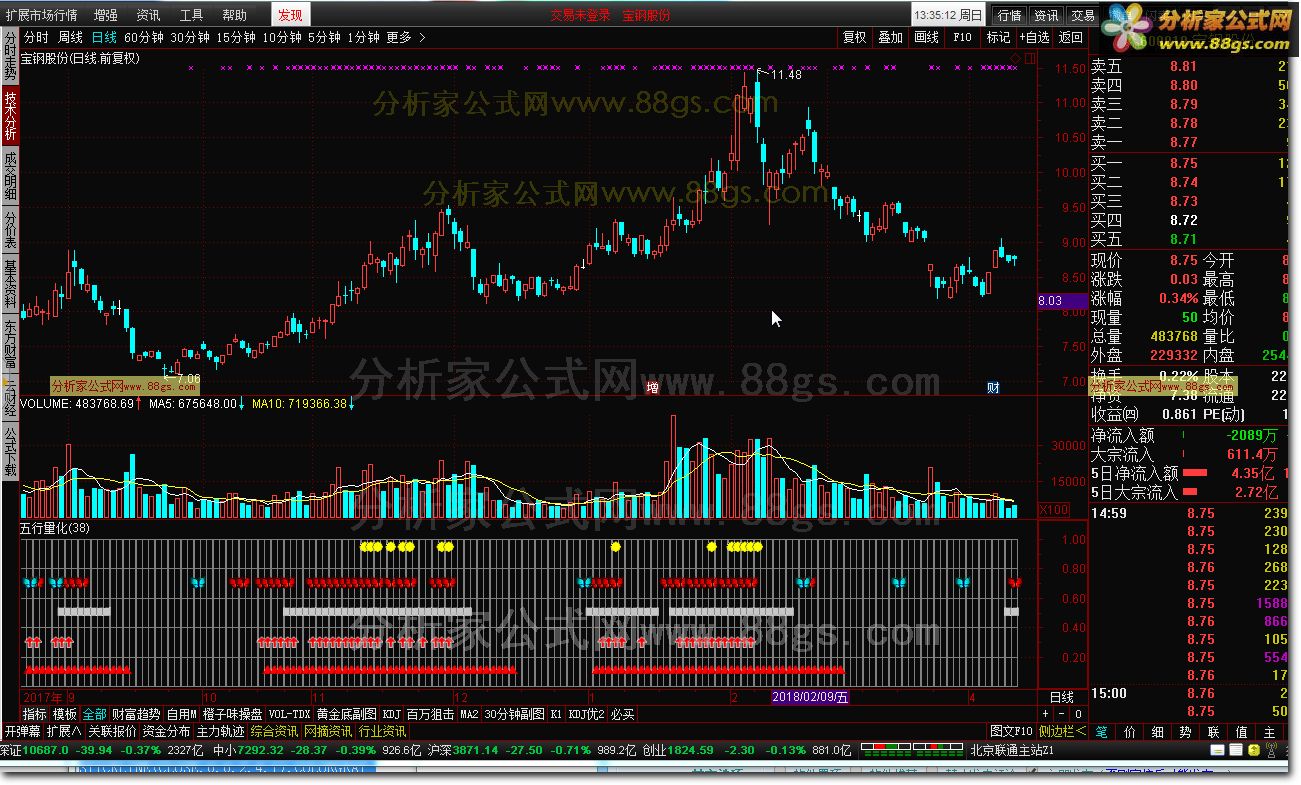Select the 日线 daily period
This screenshot has height=785, width=1301.
[x=104, y=37]
